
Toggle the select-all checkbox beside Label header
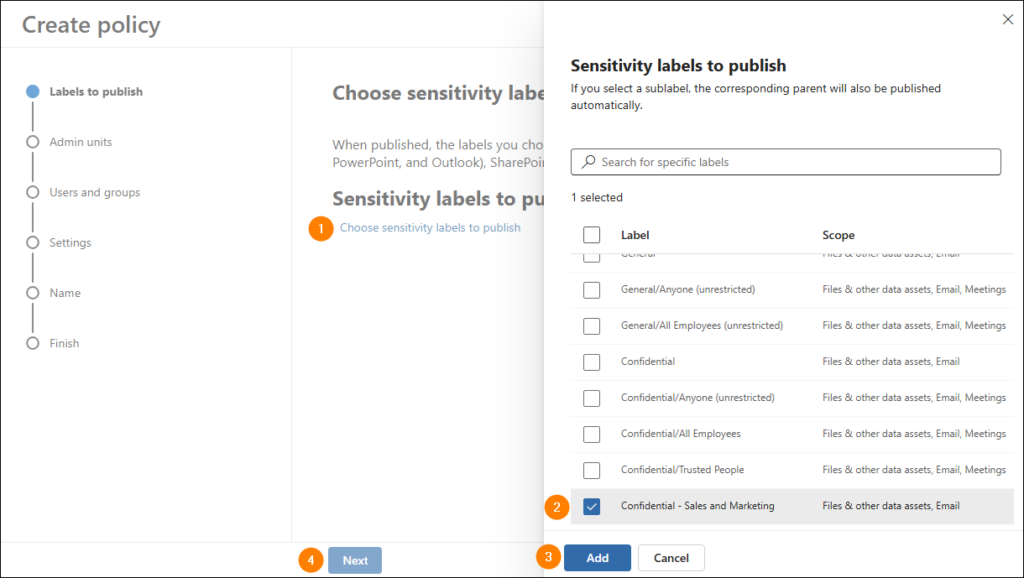[592, 234]
